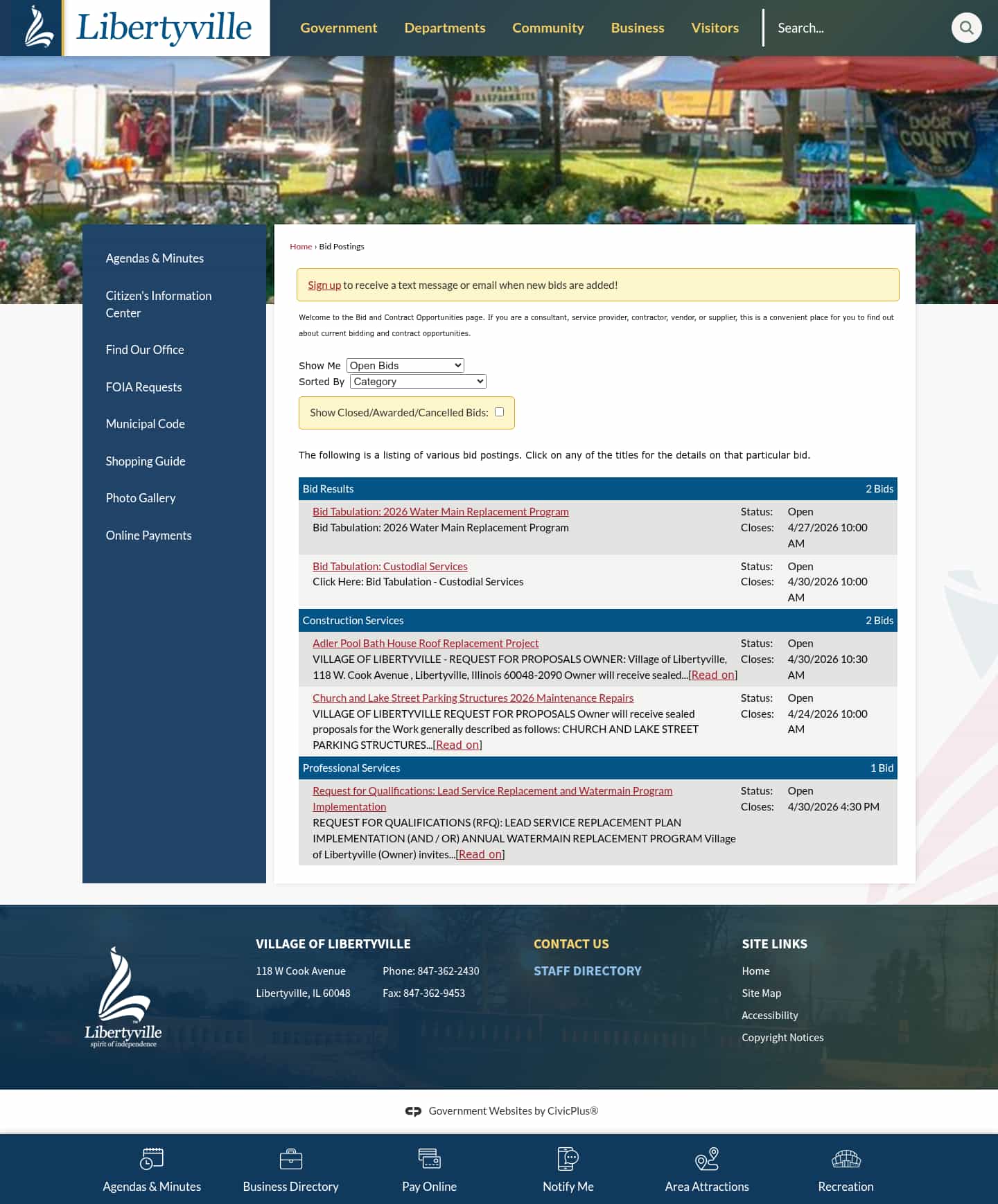Click the footer Libertyville spirit of independence logo
998x1204 pixels.
tap(123, 997)
